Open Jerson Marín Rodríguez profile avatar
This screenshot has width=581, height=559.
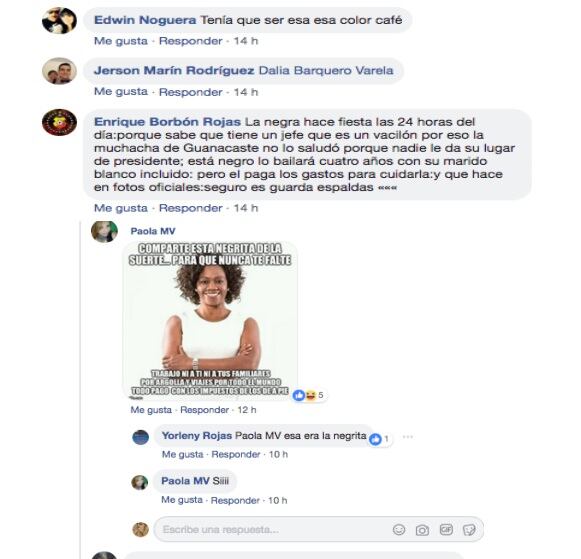point(59,71)
